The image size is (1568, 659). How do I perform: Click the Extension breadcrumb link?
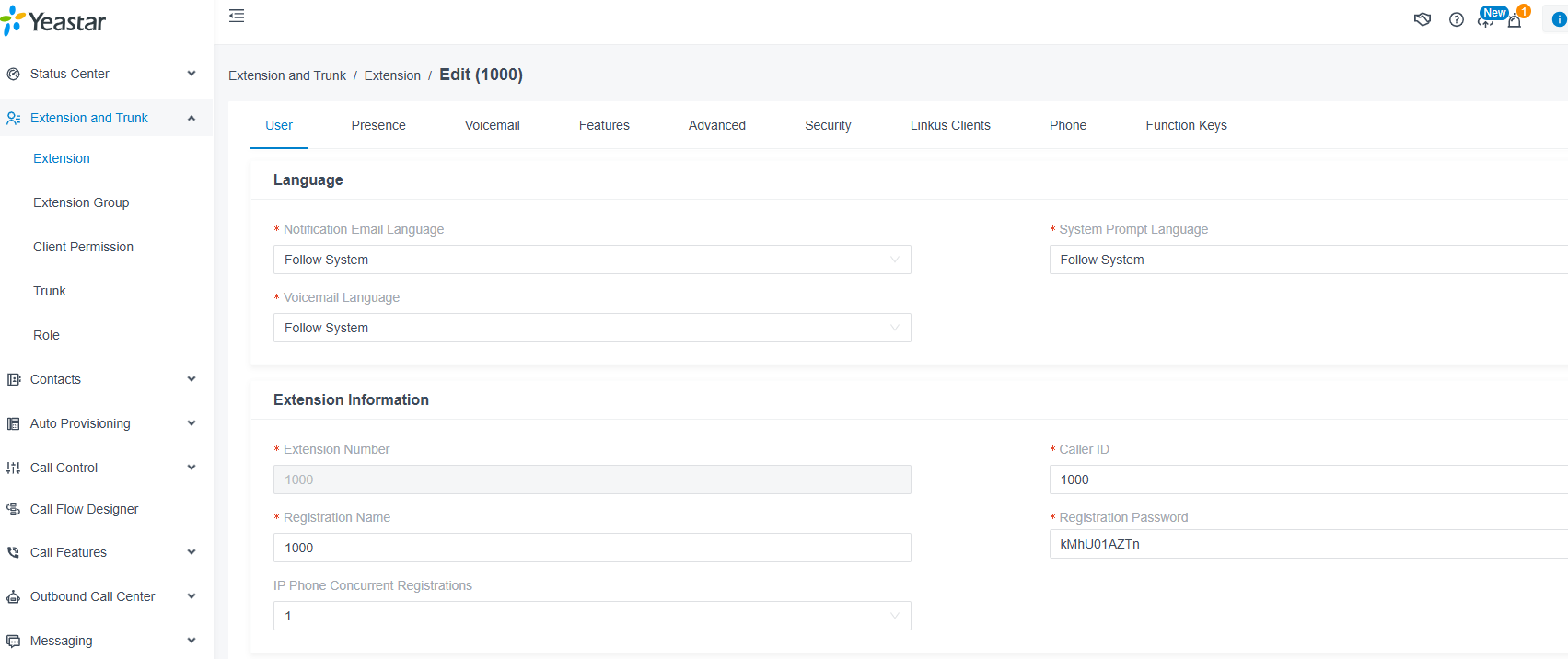pyautogui.click(x=392, y=75)
